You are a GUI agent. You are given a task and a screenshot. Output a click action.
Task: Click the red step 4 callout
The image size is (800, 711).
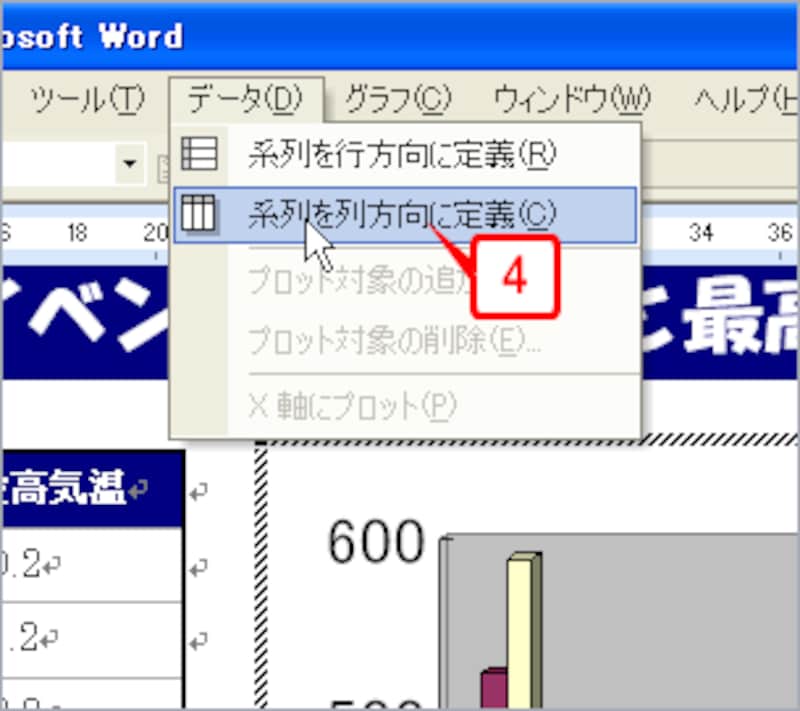pyautogui.click(x=516, y=278)
